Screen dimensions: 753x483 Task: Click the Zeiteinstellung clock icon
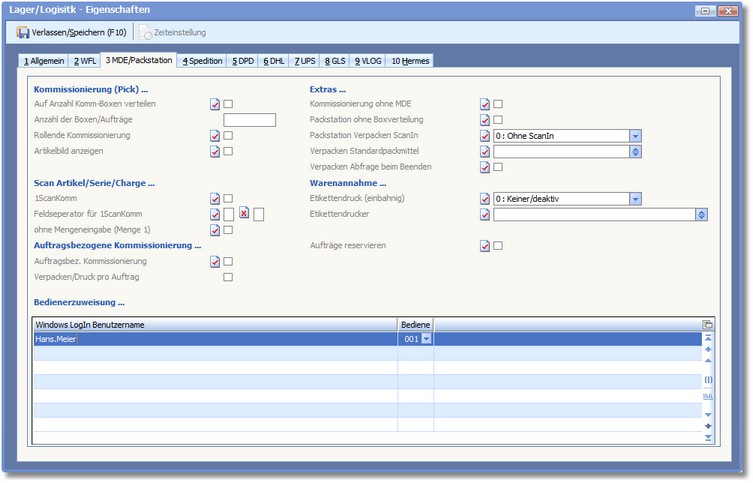[146, 32]
